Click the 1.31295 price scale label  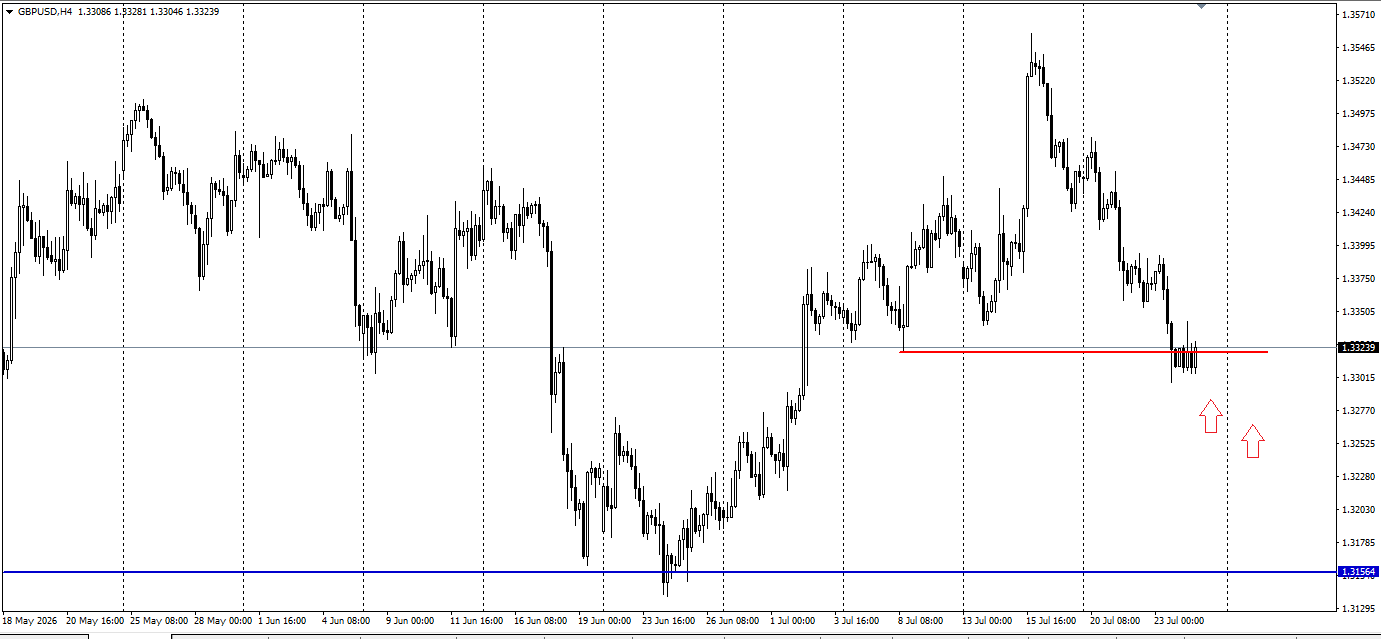click(1358, 609)
